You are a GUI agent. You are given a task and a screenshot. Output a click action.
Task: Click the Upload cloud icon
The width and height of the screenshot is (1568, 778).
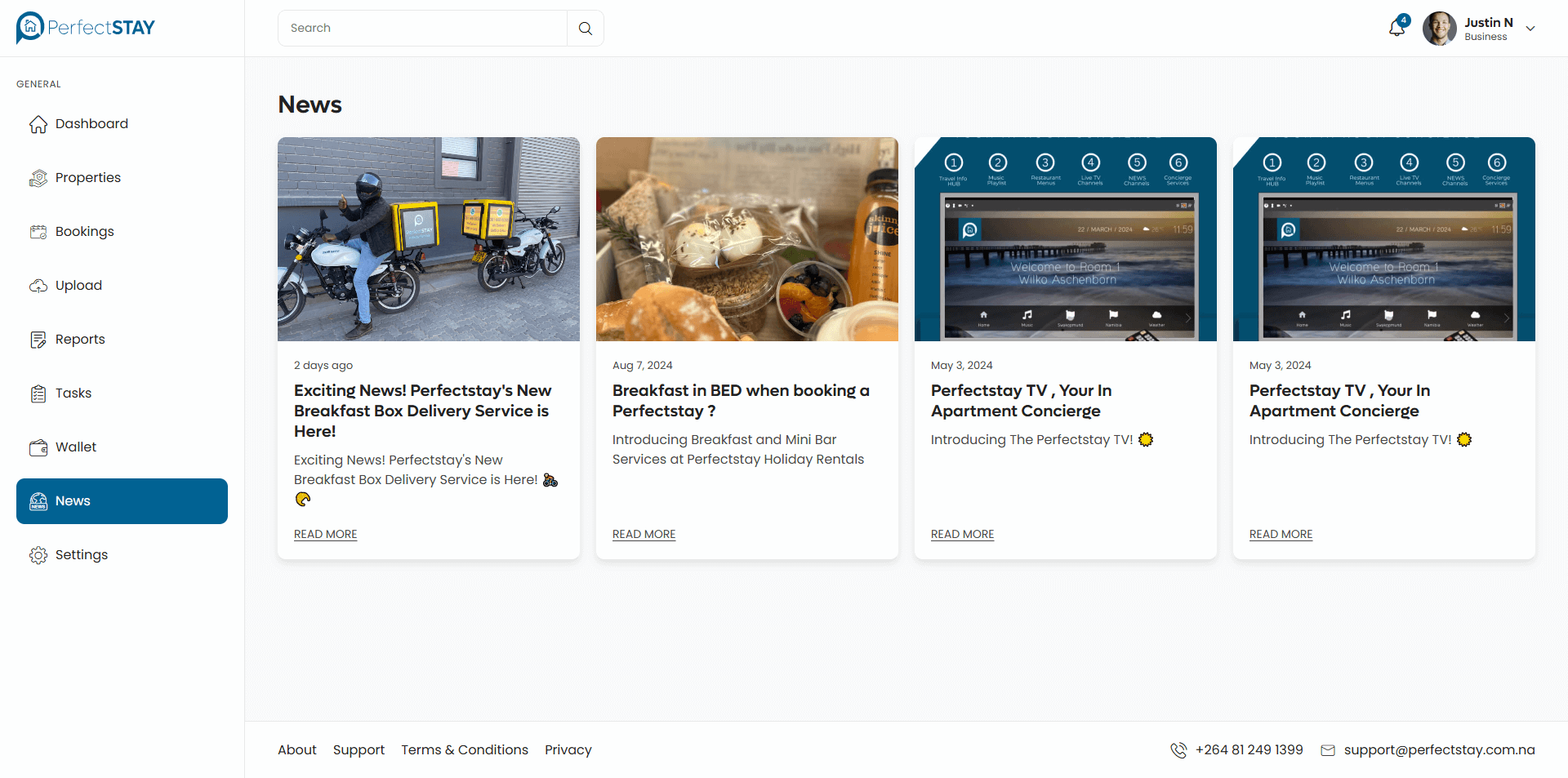point(38,286)
